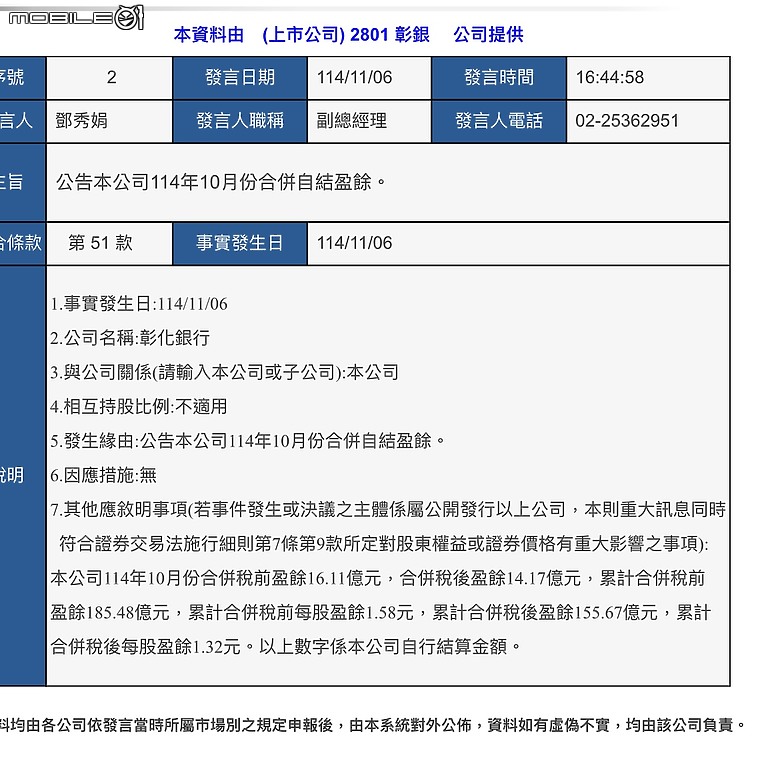Viewport: 780px width, 773px height.
Task: Click the 發言人職稱 header cell
Action: [x=240, y=121]
